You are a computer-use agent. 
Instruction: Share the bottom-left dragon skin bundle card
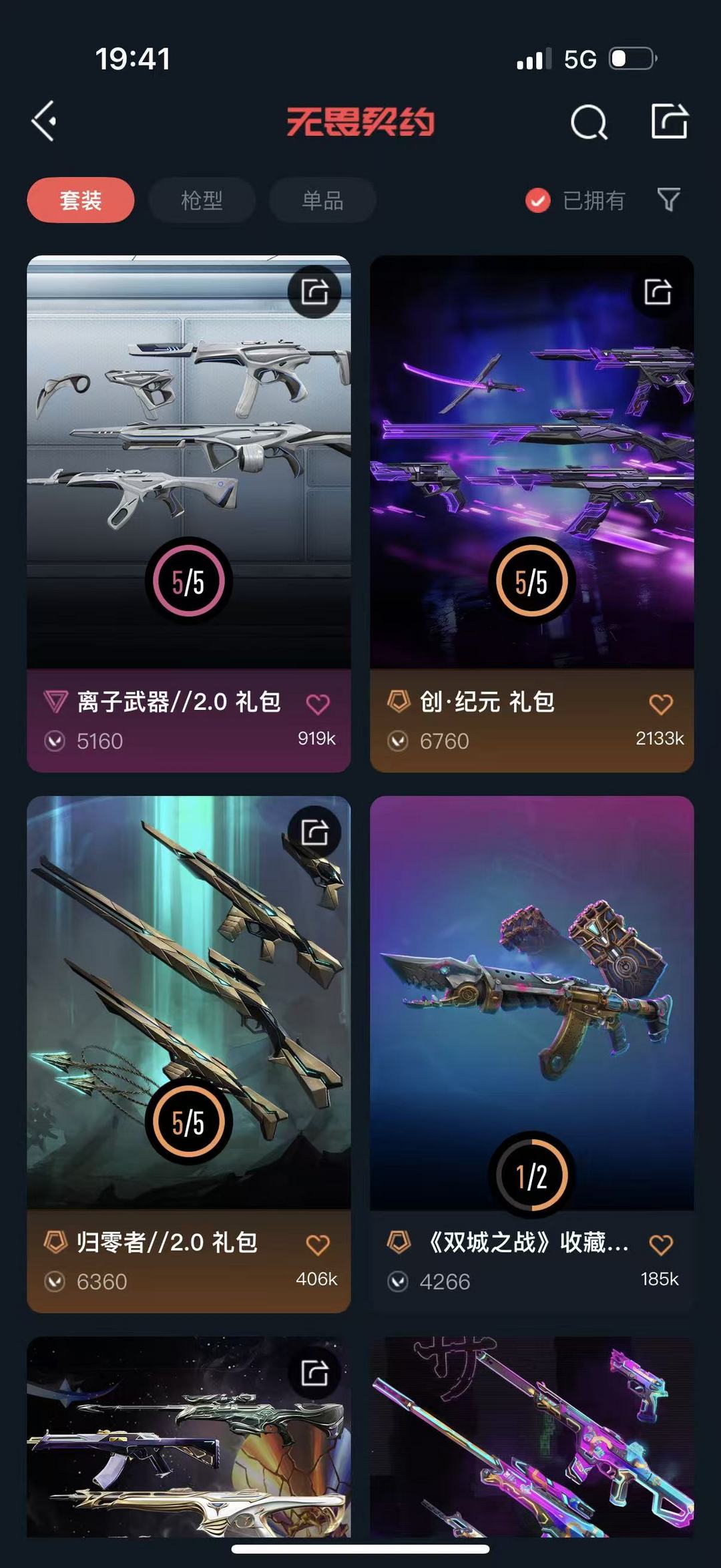pyautogui.click(x=314, y=1374)
